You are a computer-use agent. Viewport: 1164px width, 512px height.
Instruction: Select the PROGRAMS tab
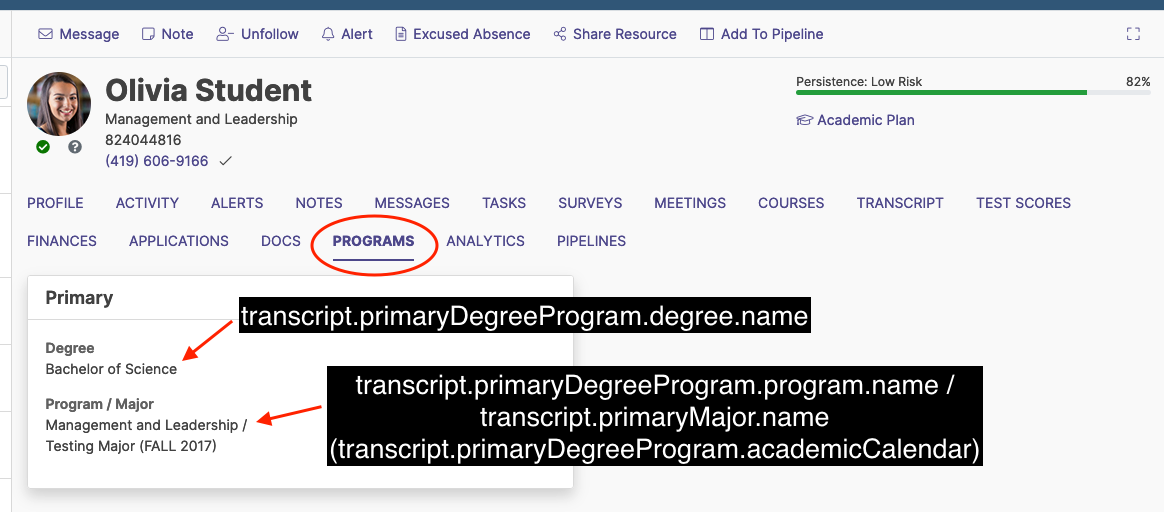click(x=373, y=240)
